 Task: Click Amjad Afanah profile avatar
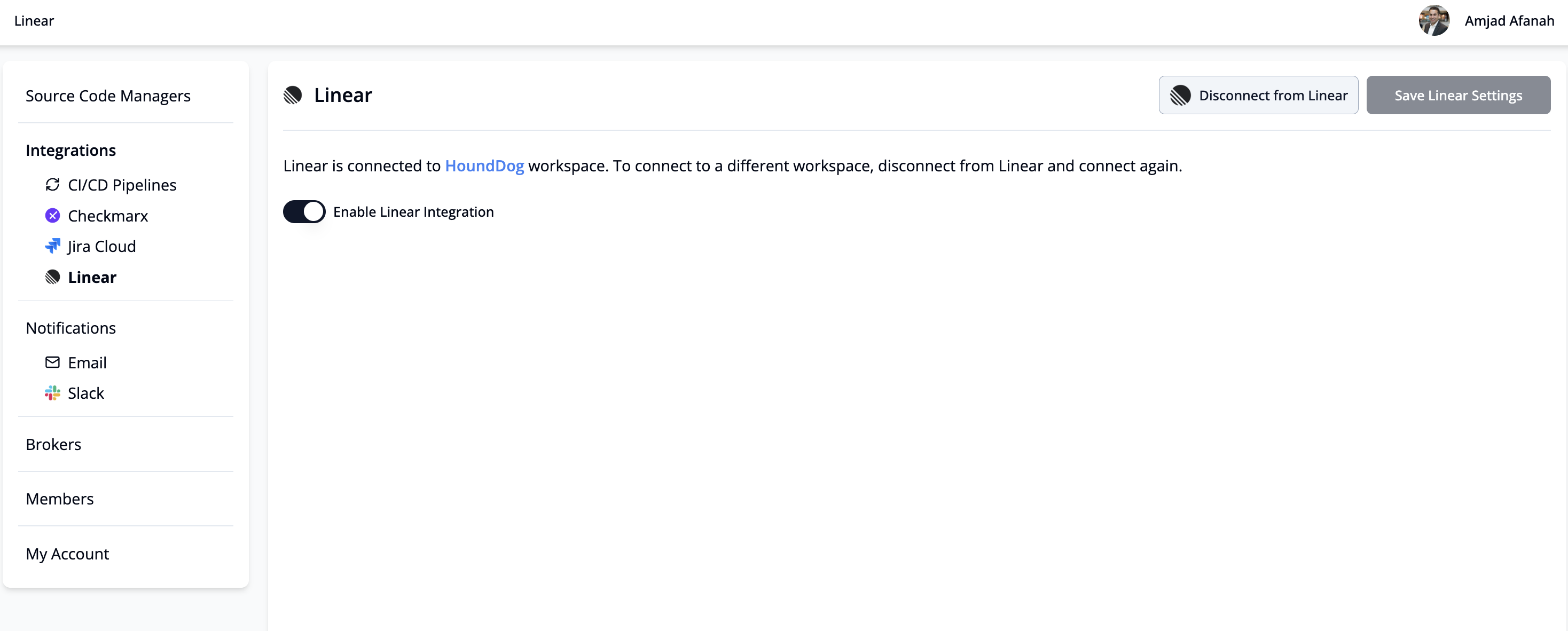[1433, 21]
